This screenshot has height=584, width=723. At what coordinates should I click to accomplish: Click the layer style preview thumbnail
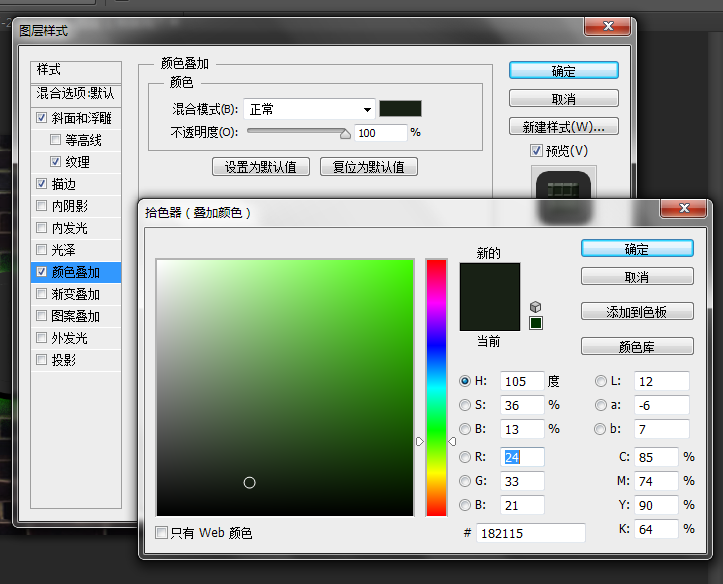click(x=566, y=189)
